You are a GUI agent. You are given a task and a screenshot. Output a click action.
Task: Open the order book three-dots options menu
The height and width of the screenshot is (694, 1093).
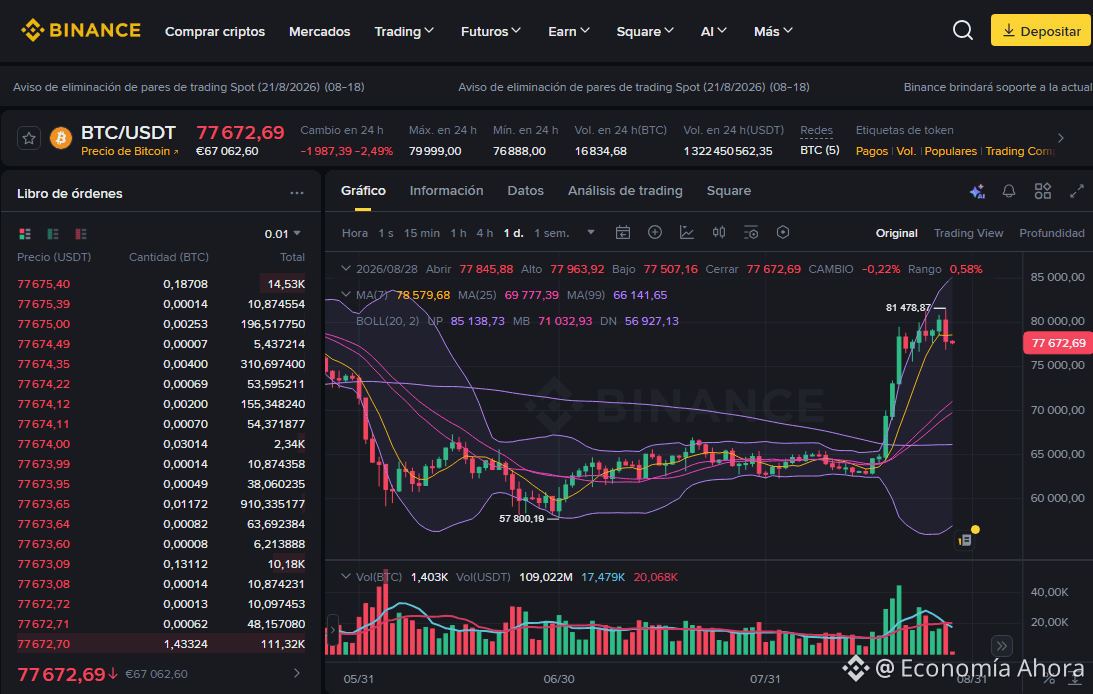(297, 193)
